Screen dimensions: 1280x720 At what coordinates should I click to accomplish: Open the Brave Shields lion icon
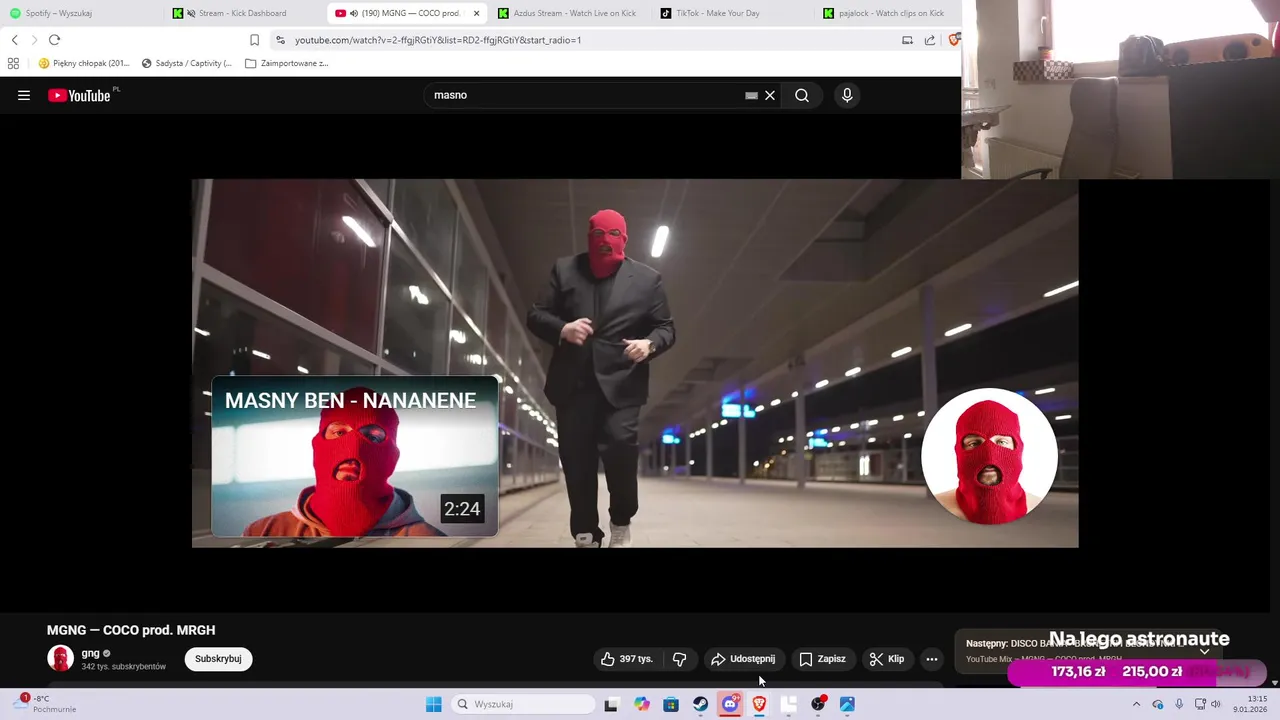954,40
